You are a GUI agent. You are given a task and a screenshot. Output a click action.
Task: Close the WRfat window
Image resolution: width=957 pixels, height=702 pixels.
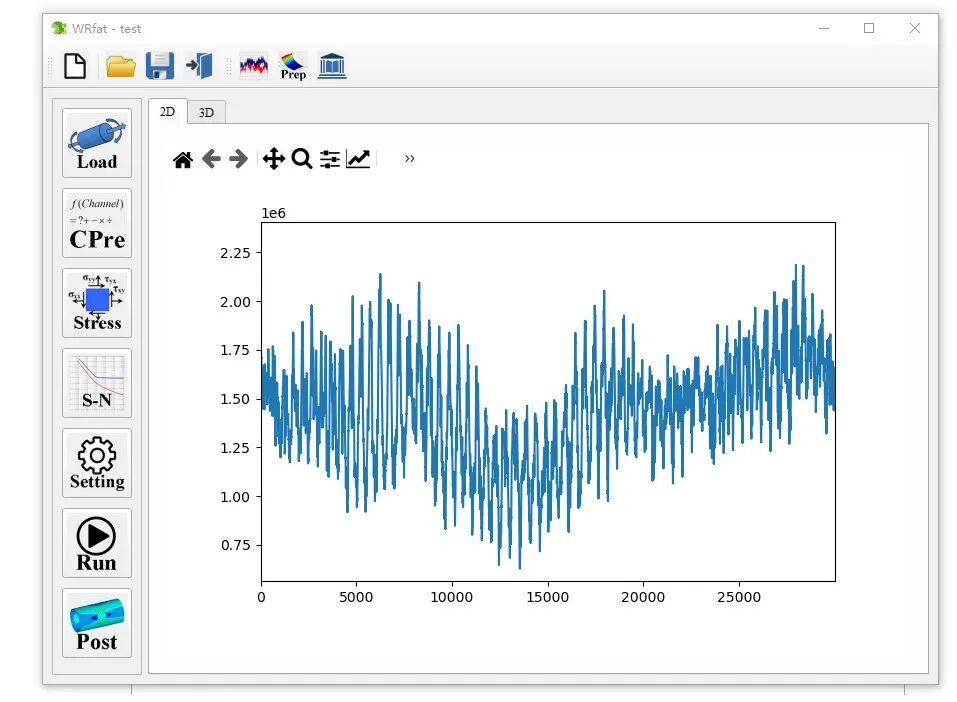[x=915, y=28]
